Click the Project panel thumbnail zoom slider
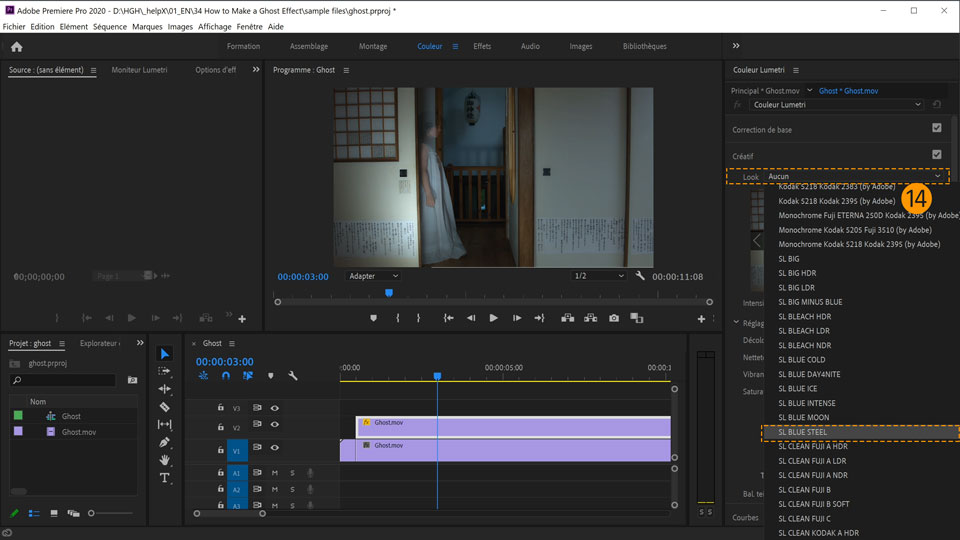This screenshot has height=540, width=960. coord(92,513)
